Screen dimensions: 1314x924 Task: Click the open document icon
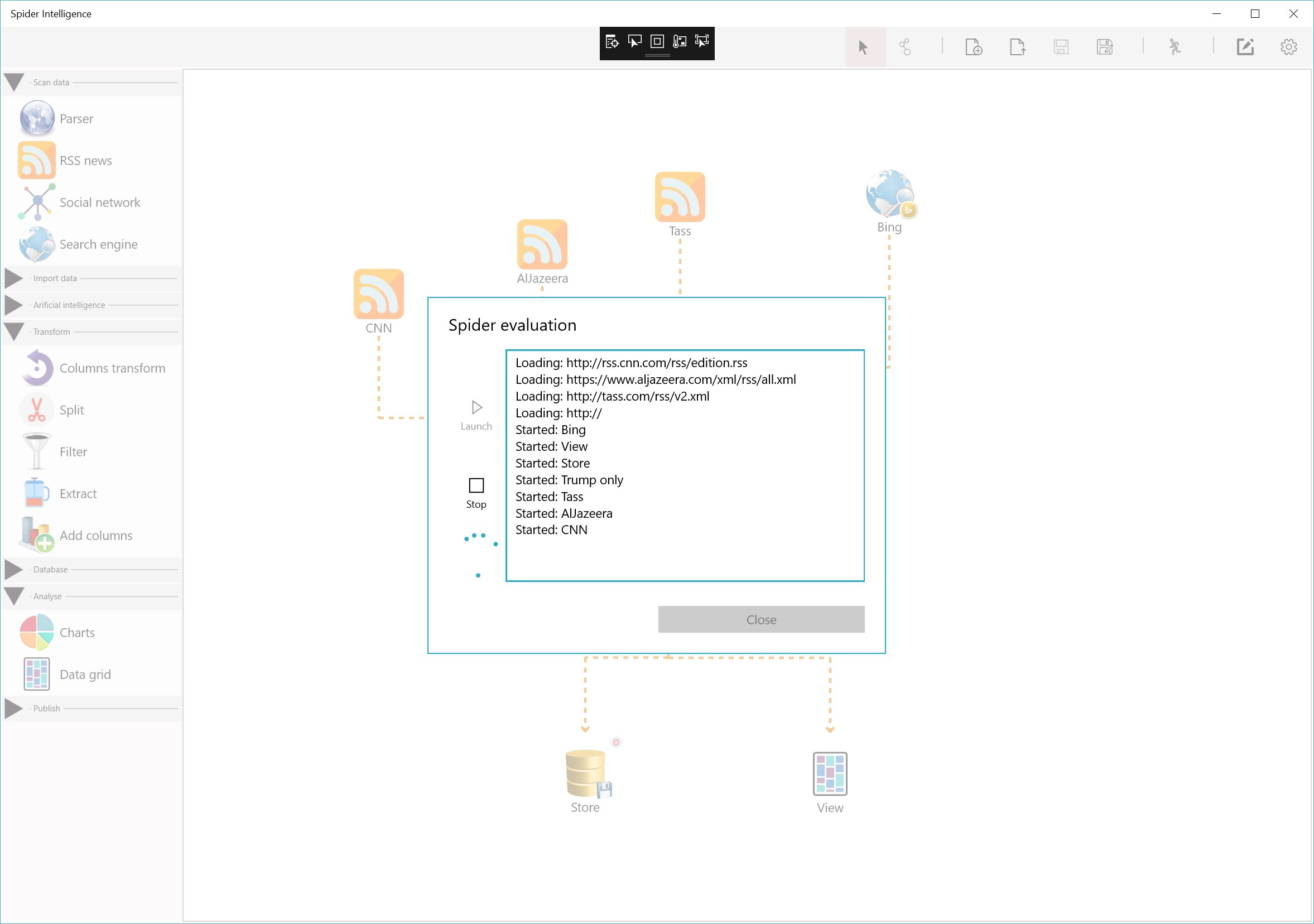coord(1017,47)
